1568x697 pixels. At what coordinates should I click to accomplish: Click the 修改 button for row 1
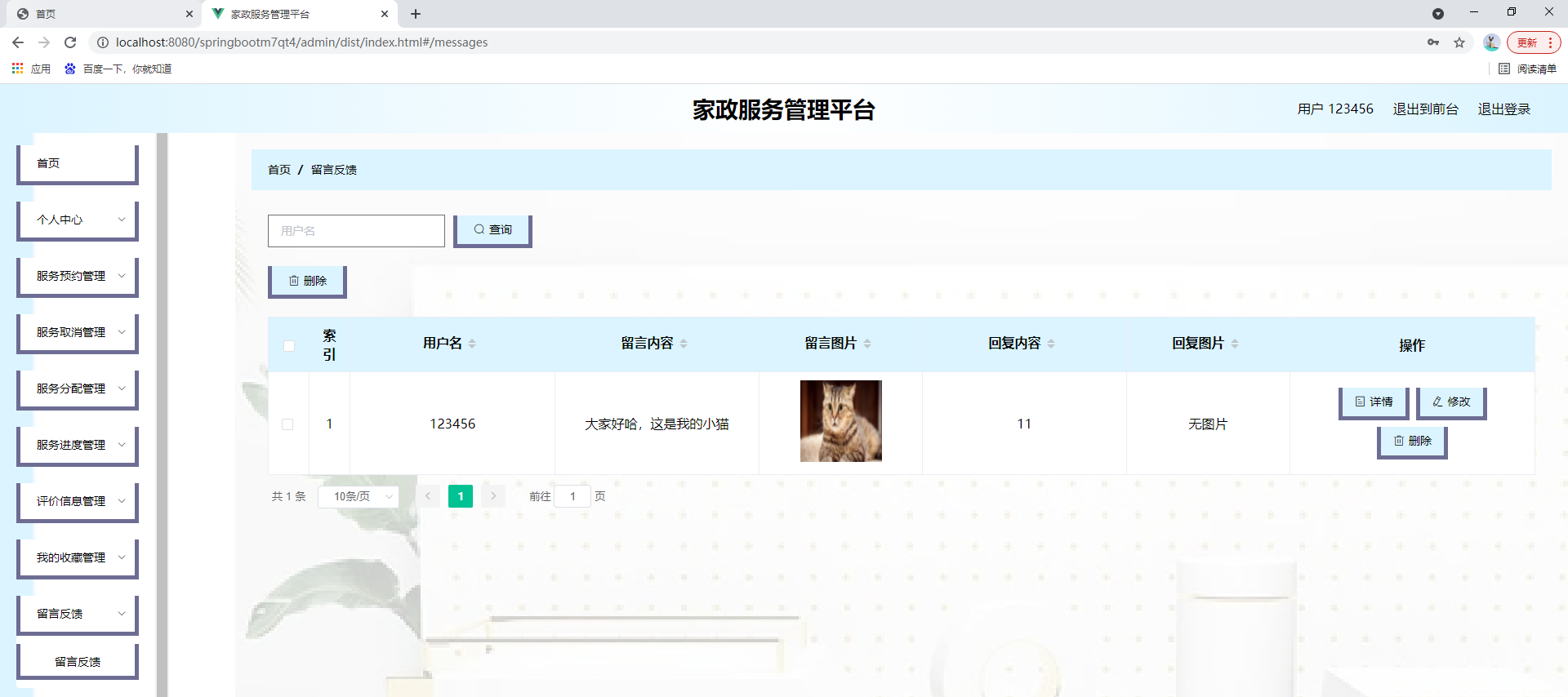[1451, 402]
